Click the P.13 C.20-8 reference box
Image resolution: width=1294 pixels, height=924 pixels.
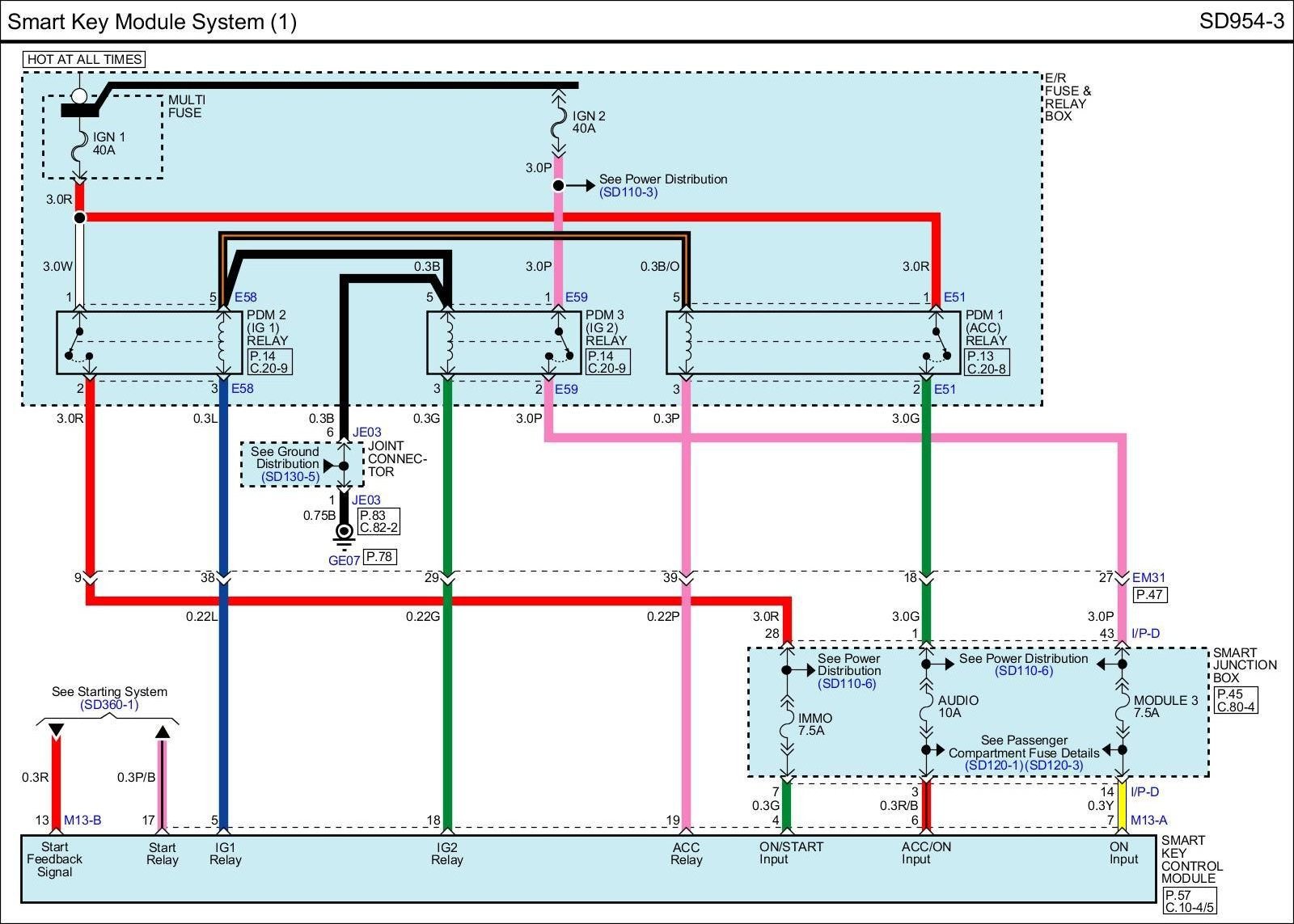987,362
